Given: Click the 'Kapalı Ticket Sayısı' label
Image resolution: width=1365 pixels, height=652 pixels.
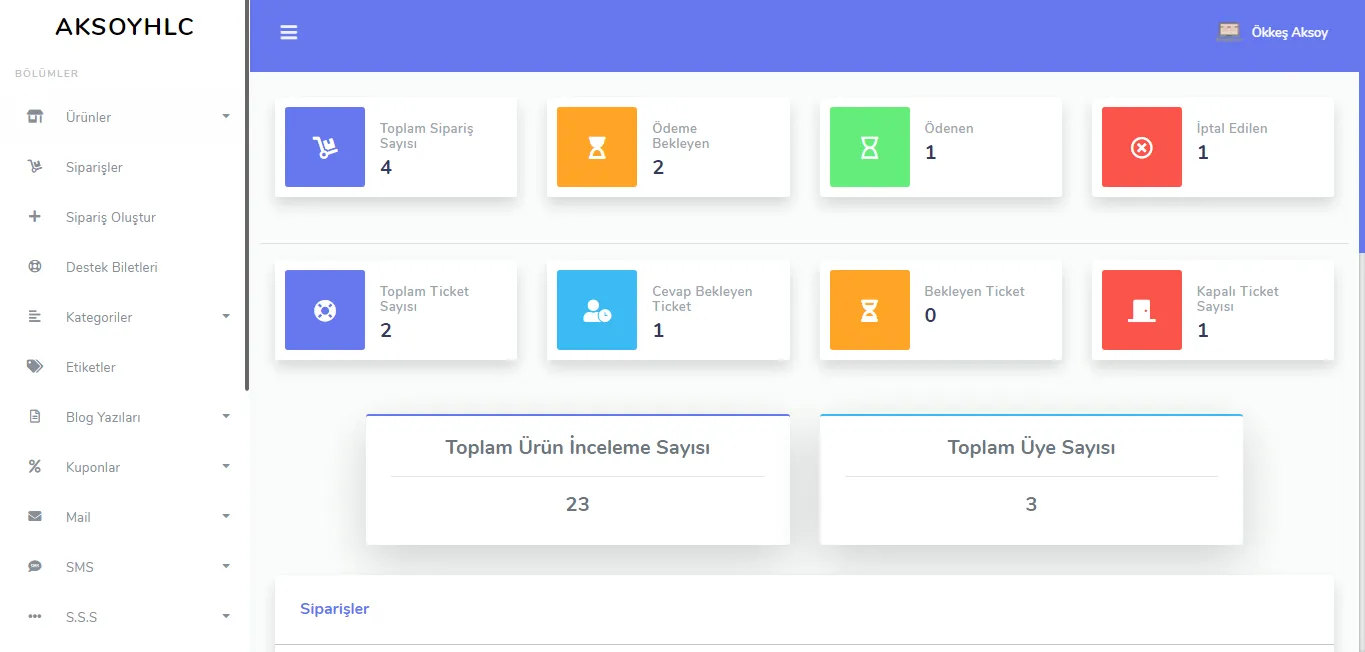Looking at the screenshot, I should (1238, 299).
